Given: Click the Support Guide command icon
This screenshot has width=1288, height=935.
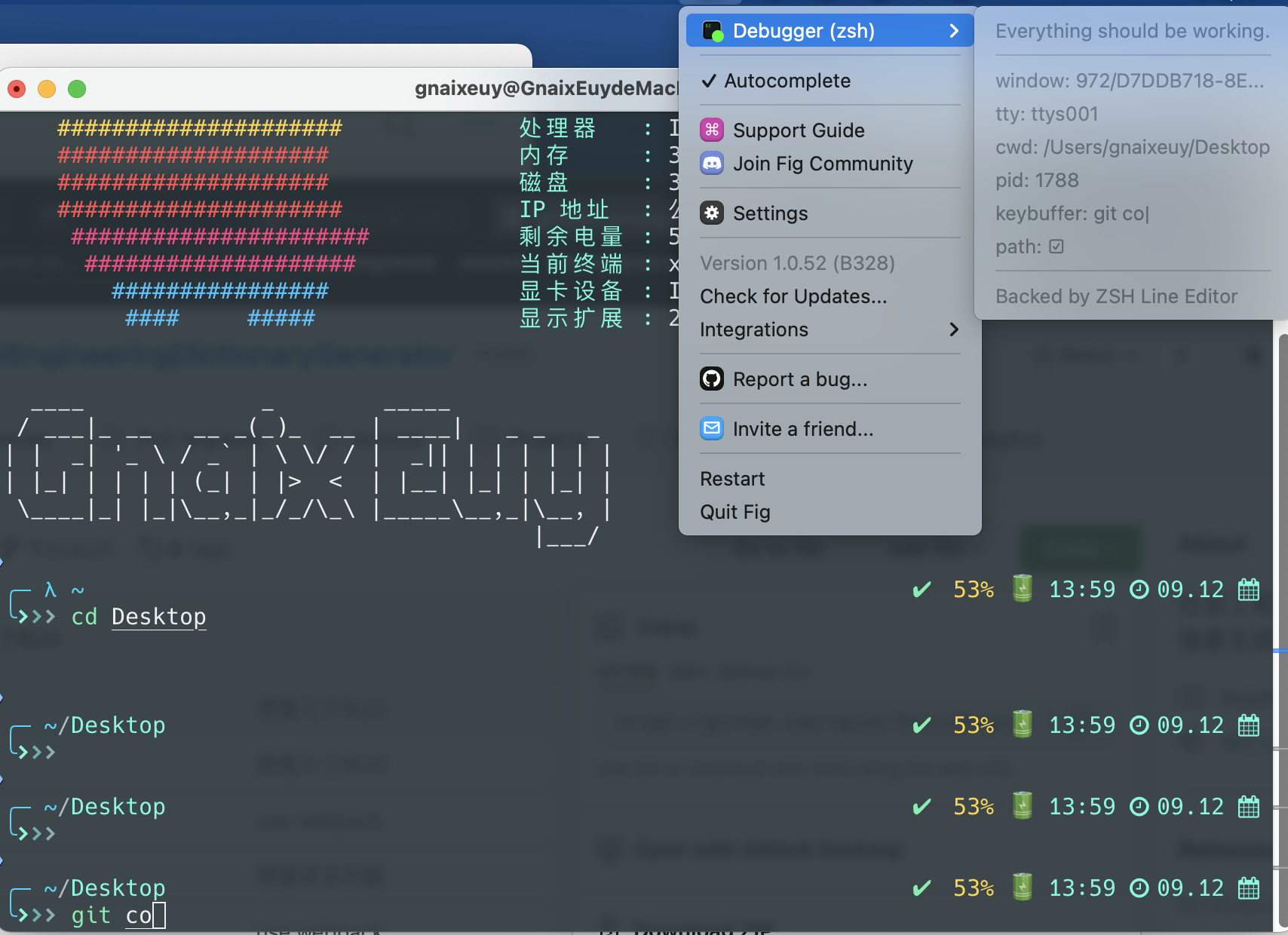Looking at the screenshot, I should [x=712, y=130].
